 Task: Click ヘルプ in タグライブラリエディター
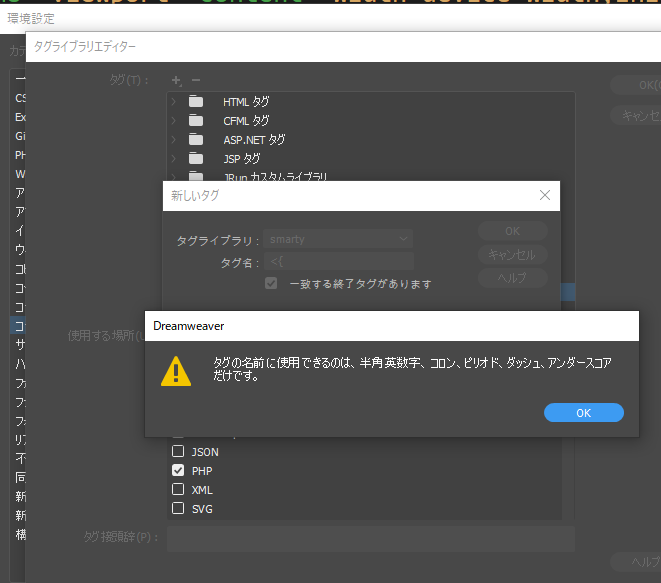(637, 562)
